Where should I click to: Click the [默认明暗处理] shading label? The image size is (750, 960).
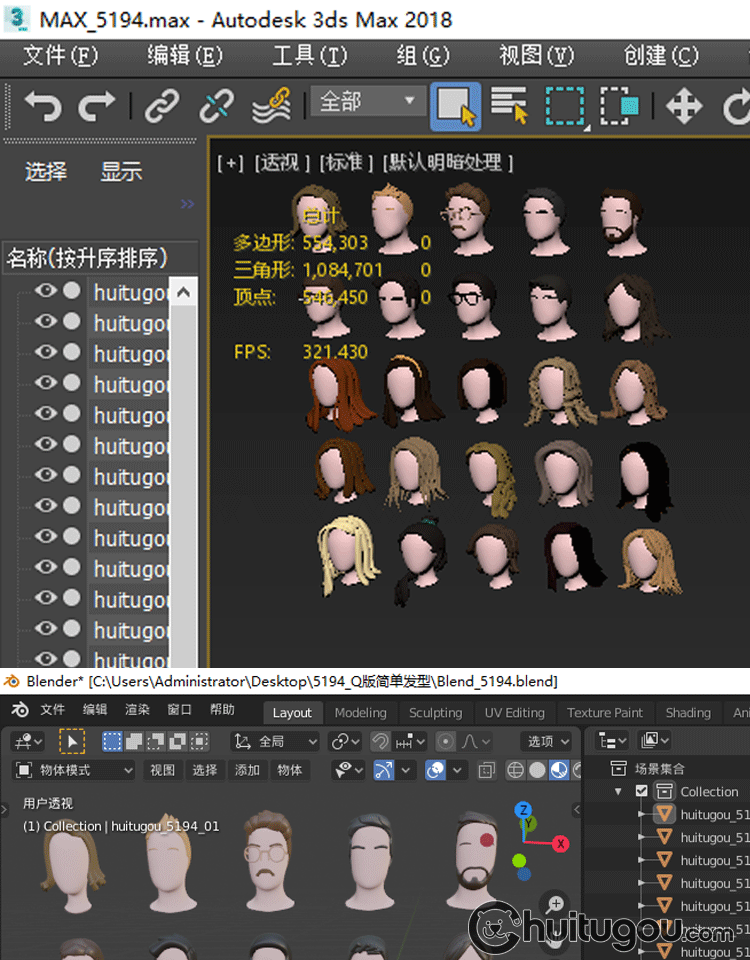448,163
